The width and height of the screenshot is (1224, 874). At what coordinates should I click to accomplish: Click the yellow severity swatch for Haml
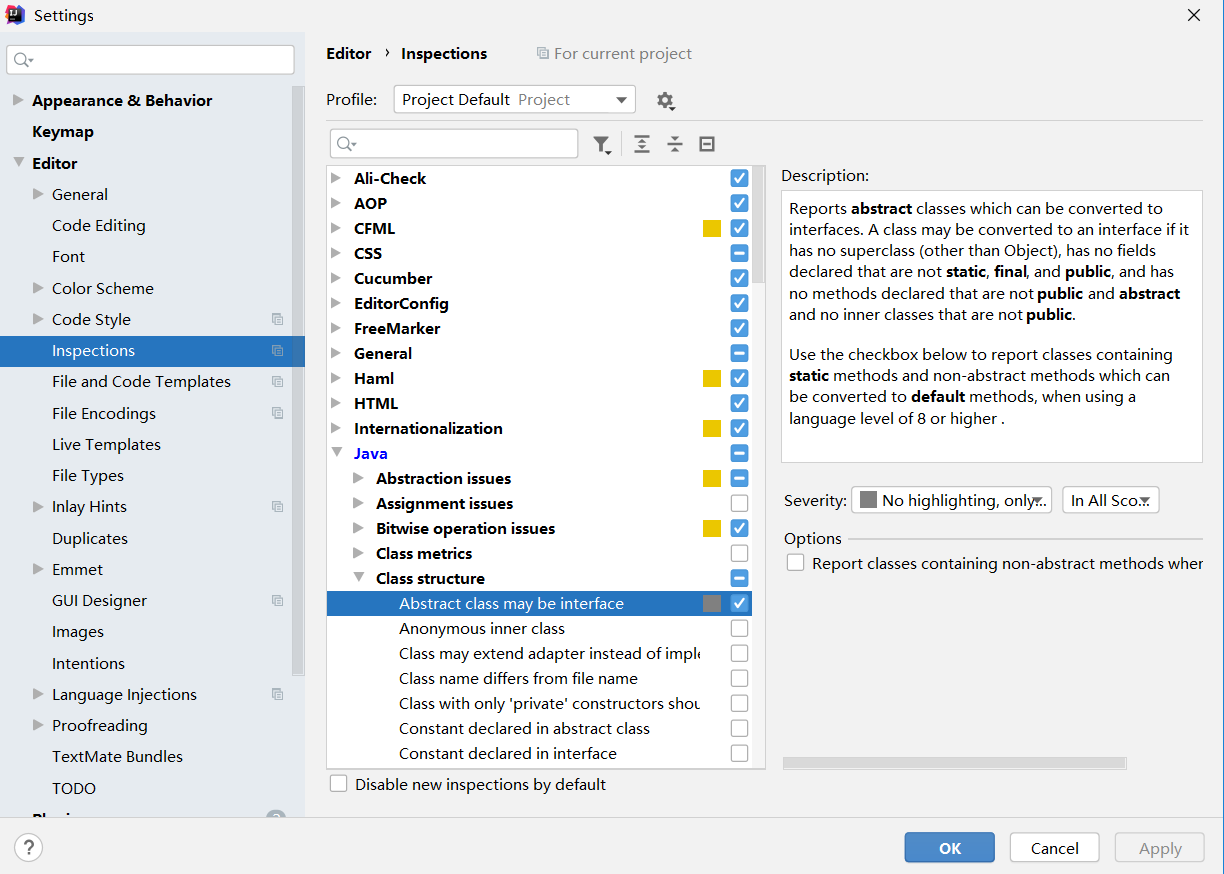(712, 378)
